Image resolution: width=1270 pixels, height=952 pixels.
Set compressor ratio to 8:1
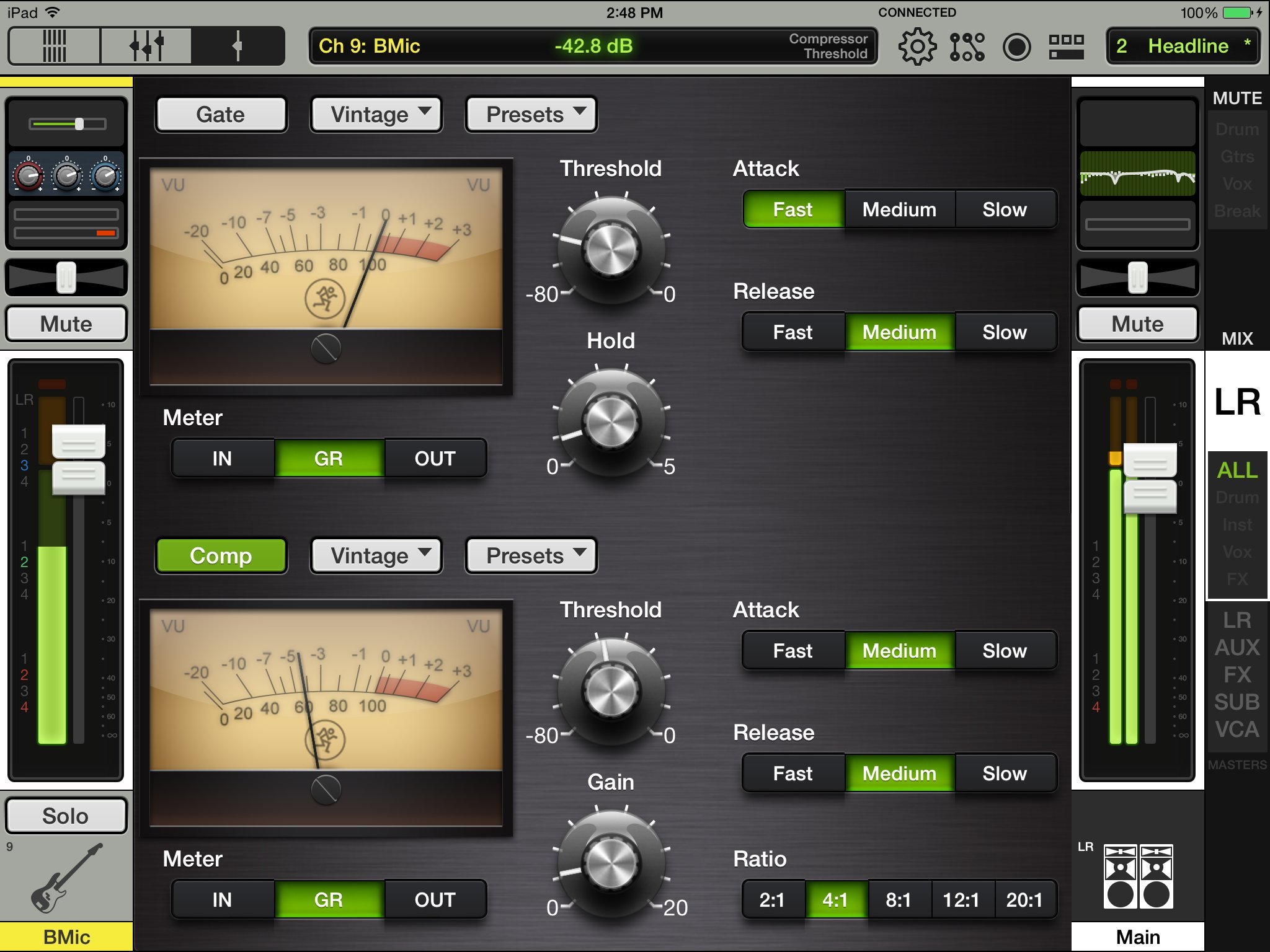[898, 899]
